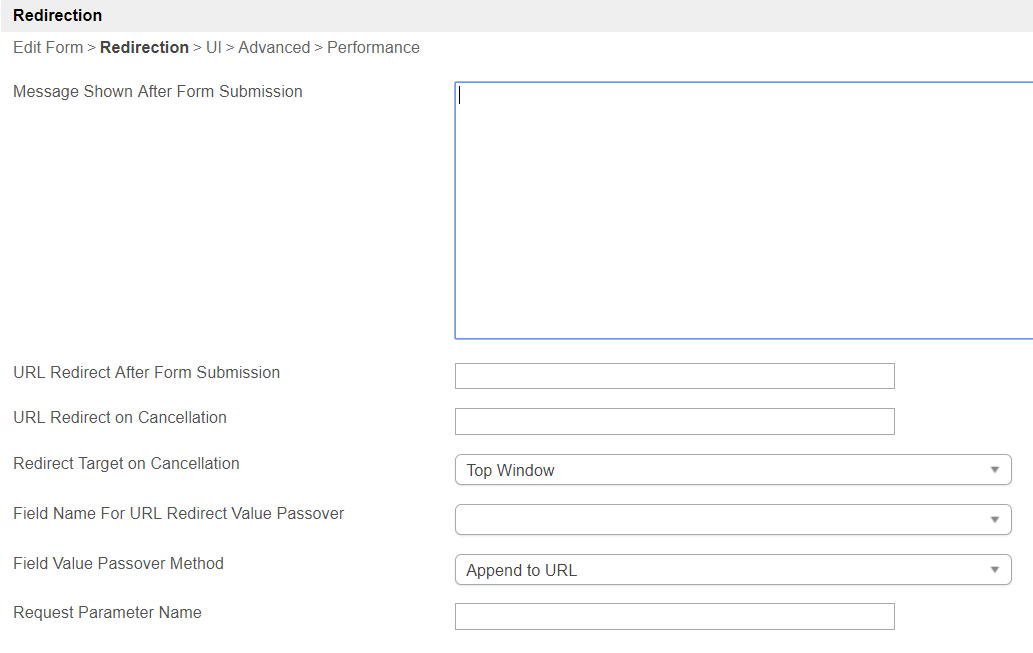The image size is (1033, 653).
Task: Click the Message Shown After Form Submission label
Action: (157, 92)
